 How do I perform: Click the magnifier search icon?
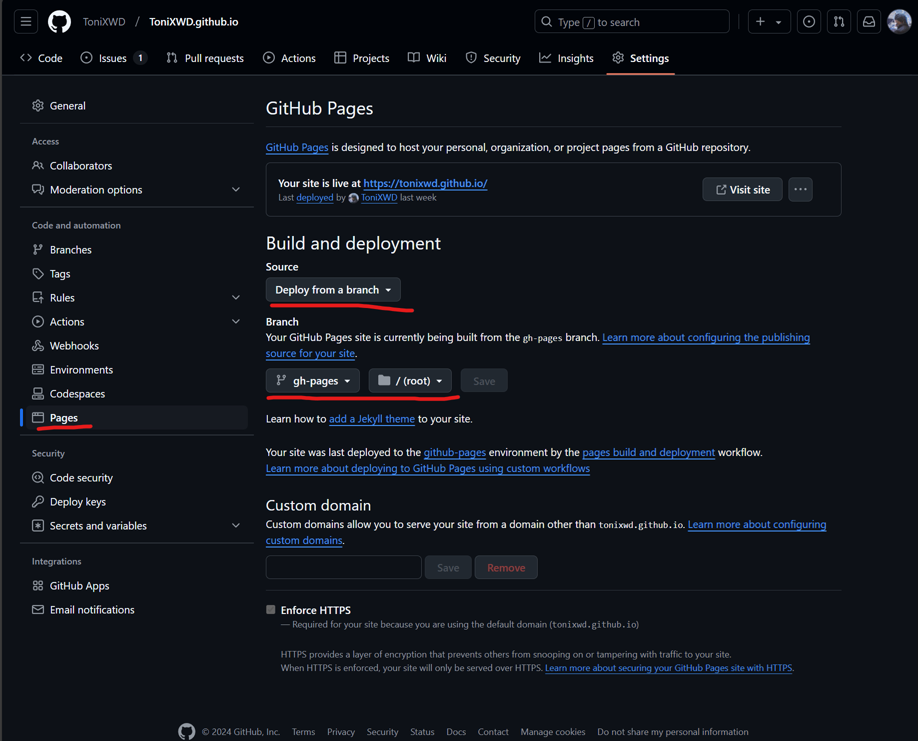[546, 22]
